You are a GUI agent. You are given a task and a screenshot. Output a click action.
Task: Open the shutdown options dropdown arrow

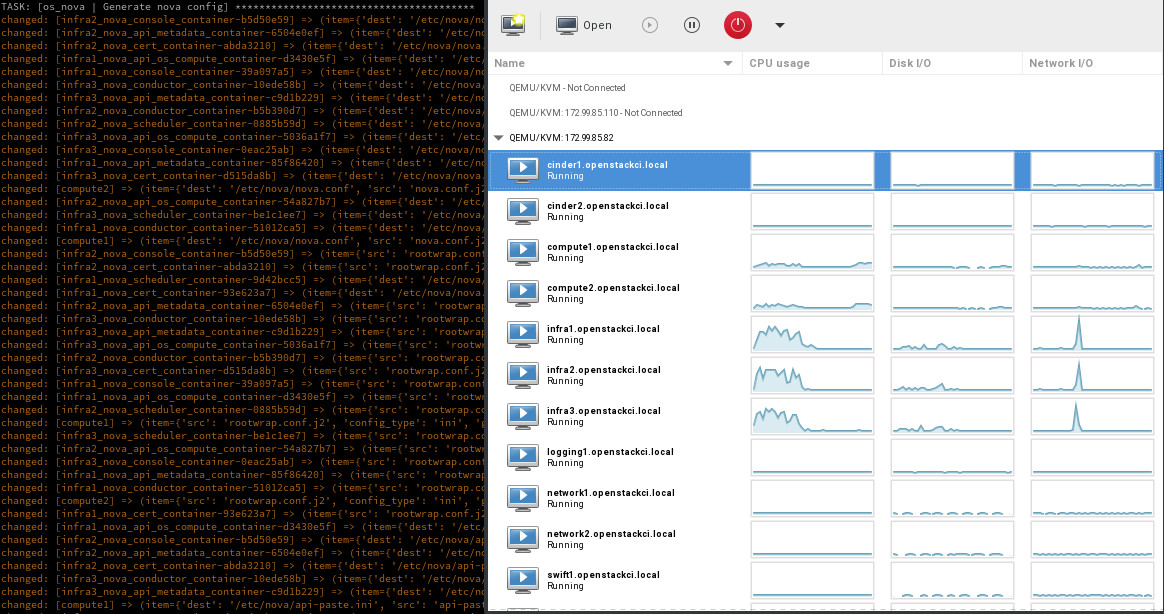(779, 25)
